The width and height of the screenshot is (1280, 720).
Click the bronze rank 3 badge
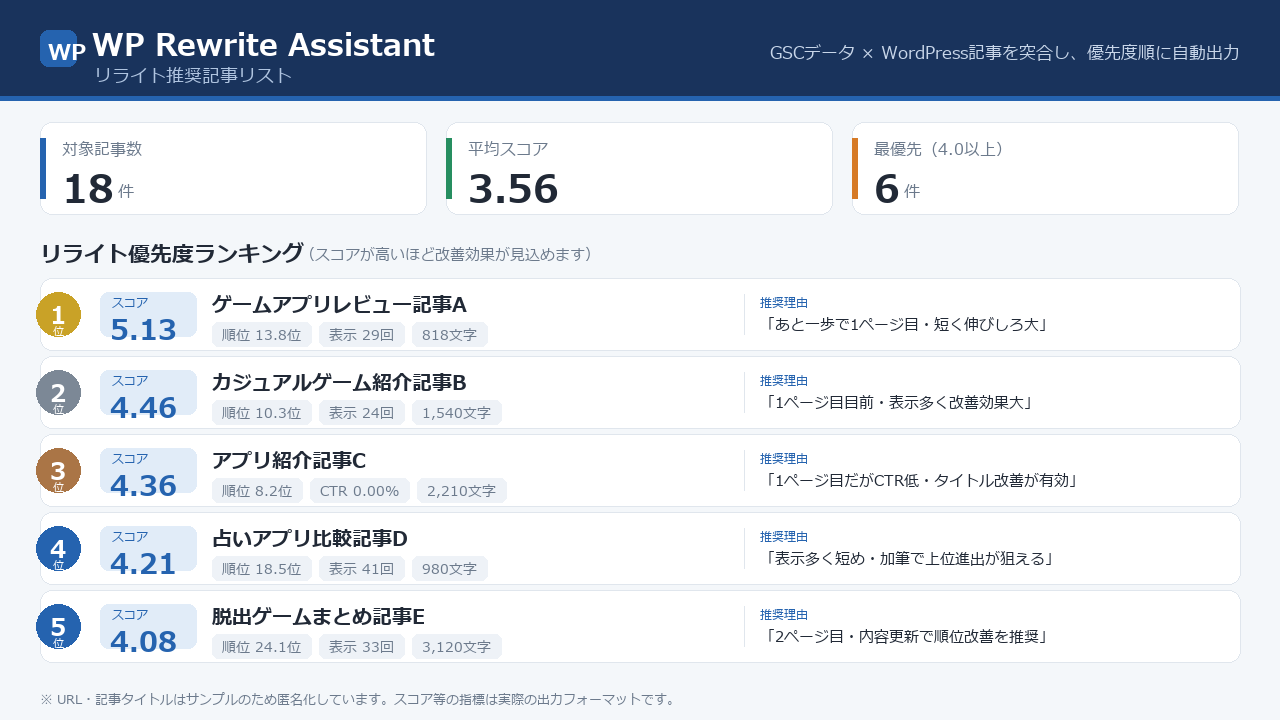tap(58, 470)
